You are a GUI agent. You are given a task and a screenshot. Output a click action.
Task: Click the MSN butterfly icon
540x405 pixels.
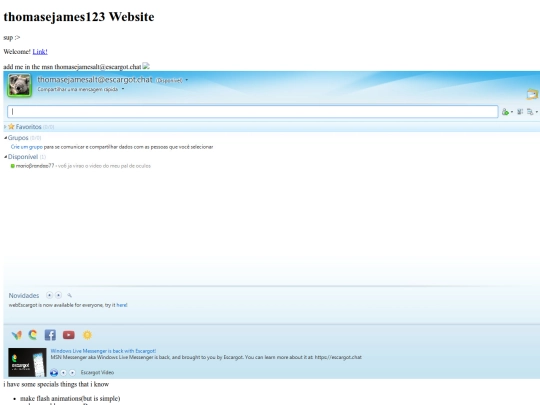(x=17, y=335)
